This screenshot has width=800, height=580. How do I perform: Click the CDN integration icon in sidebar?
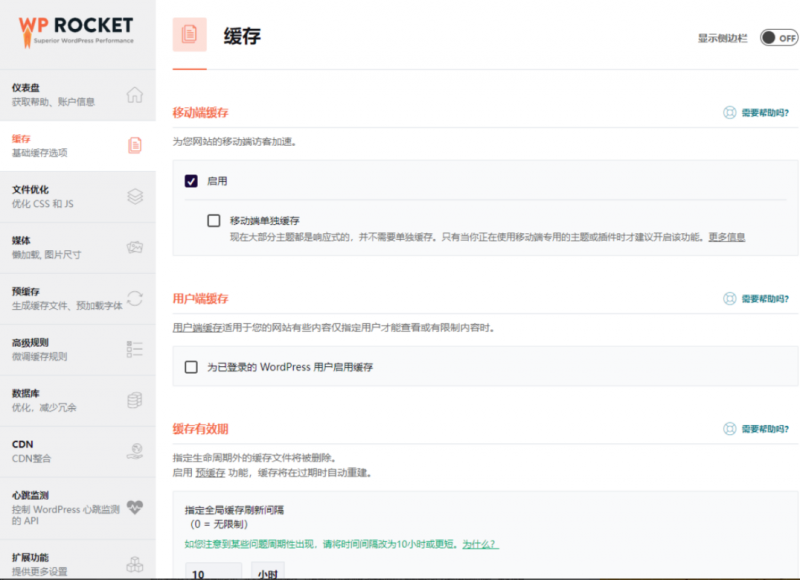(134, 450)
